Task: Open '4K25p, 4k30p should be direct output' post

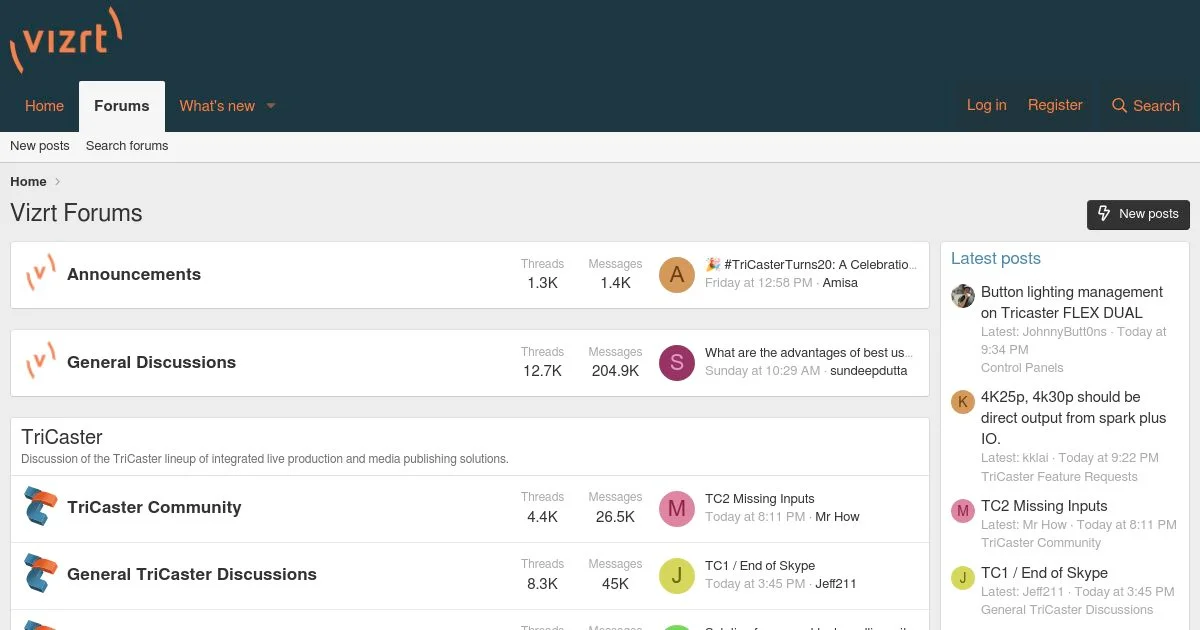Action: tap(1074, 418)
